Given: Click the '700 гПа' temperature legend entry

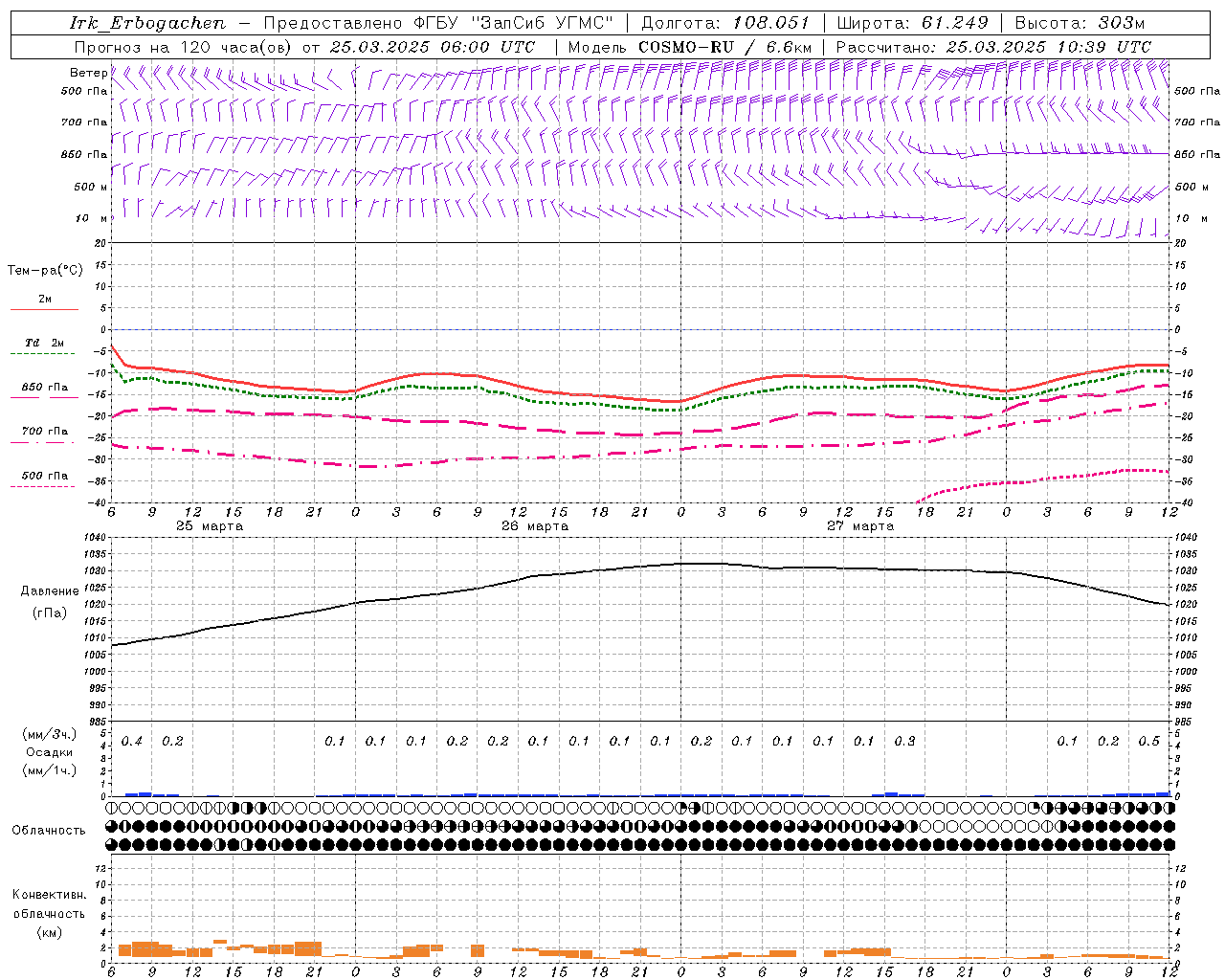Looking at the screenshot, I should click(45, 432).
